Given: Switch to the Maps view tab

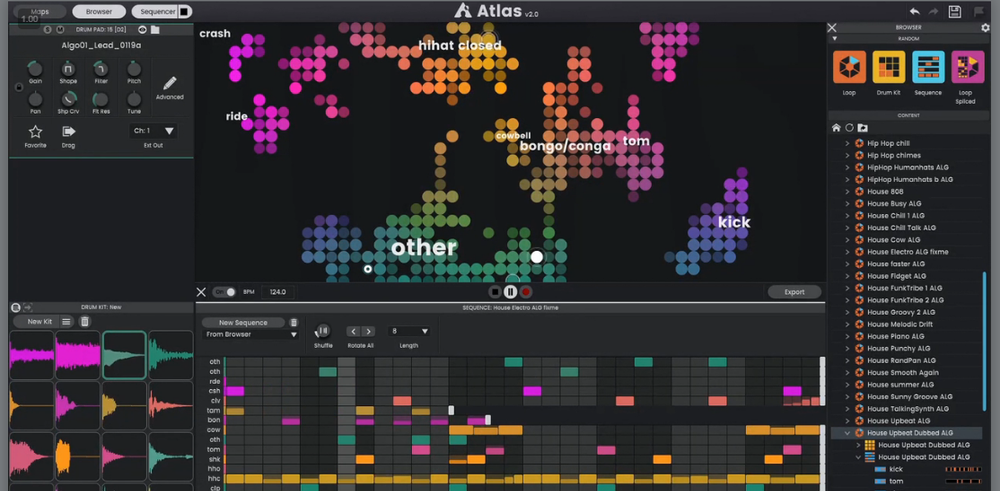Looking at the screenshot, I should (40, 11).
